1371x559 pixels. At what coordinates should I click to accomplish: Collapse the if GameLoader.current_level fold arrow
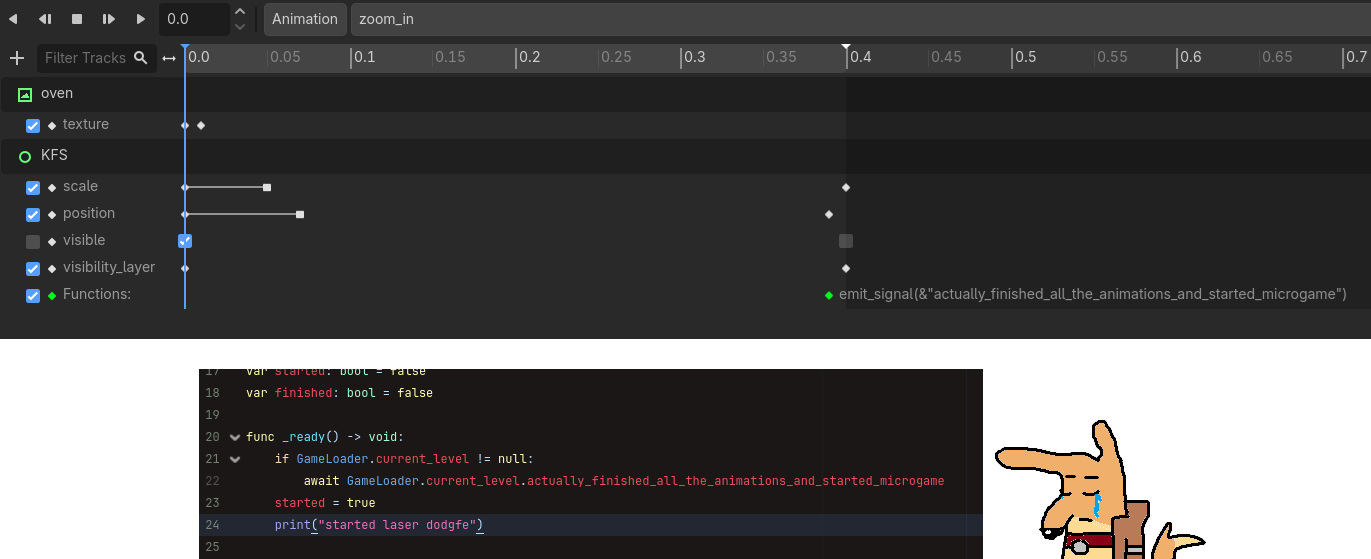(x=235, y=459)
